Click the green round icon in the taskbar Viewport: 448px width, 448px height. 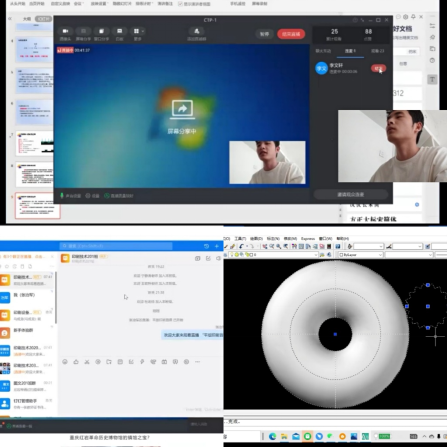307,436
